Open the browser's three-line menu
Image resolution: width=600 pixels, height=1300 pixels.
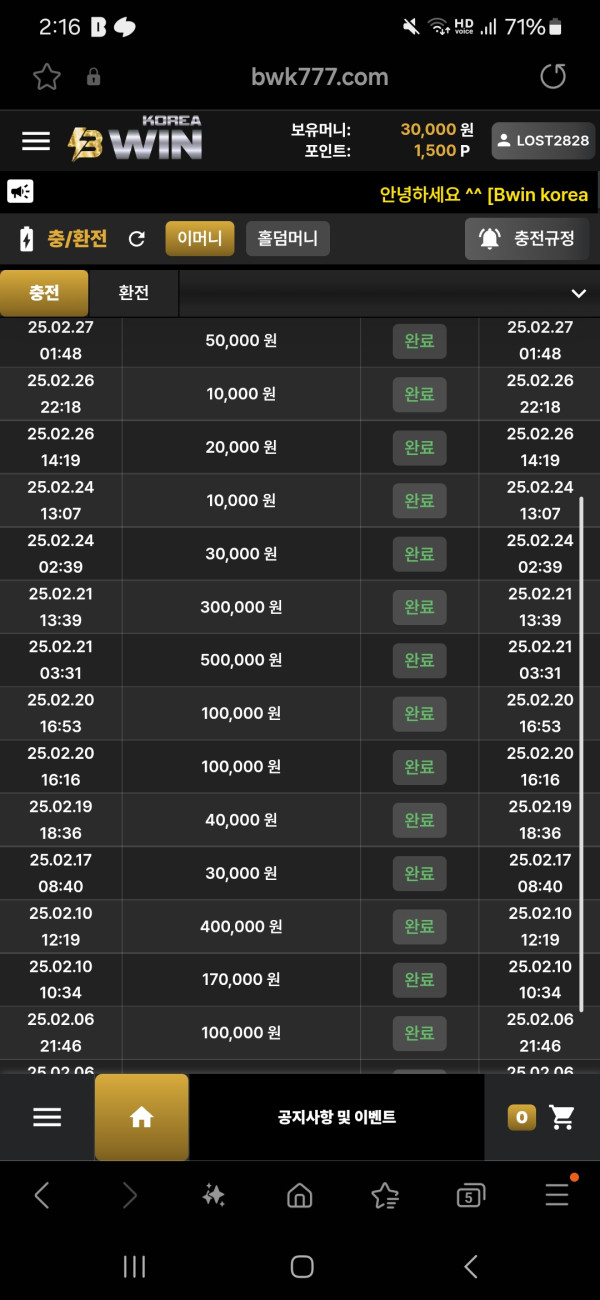[x=556, y=1195]
